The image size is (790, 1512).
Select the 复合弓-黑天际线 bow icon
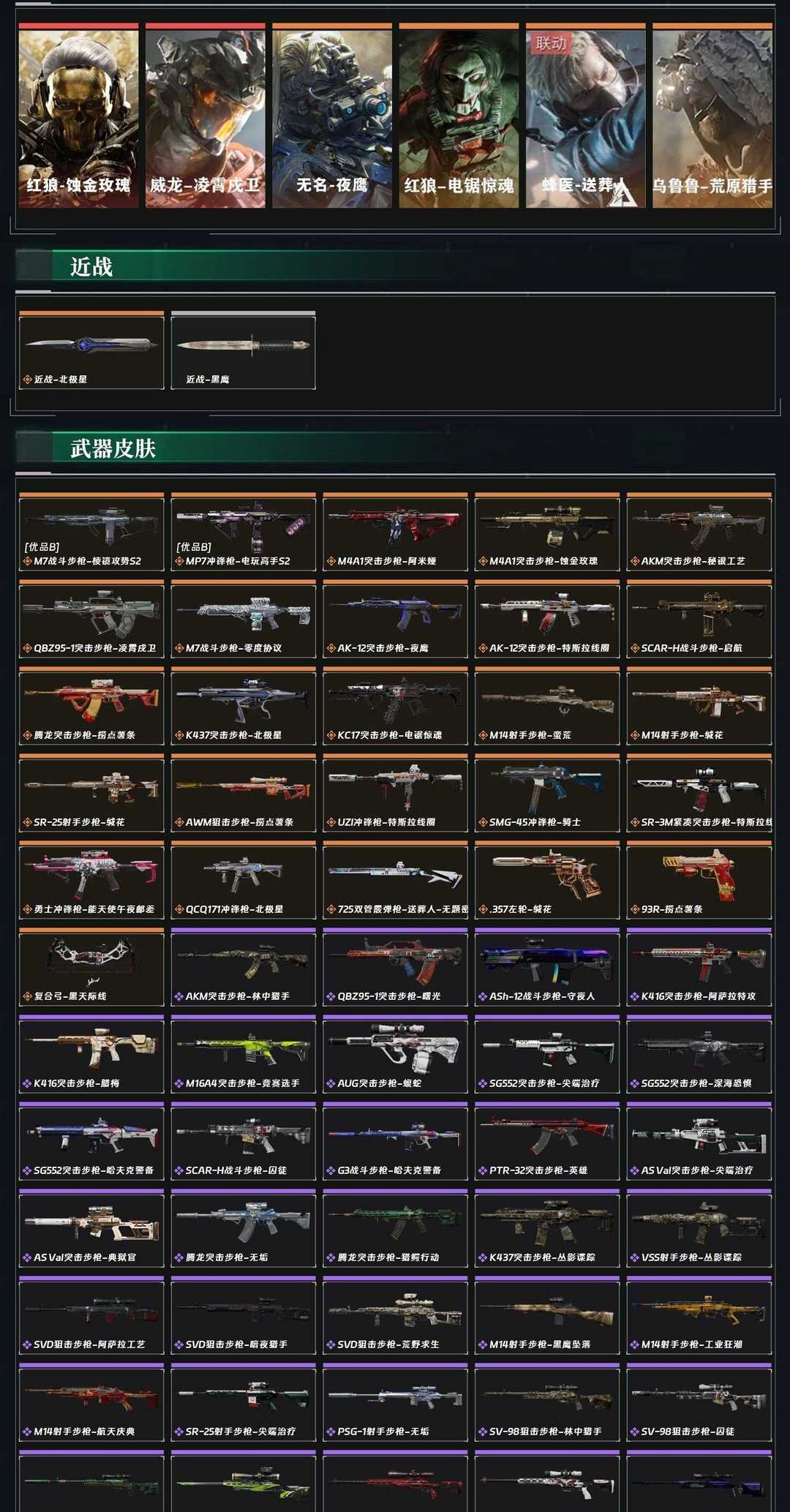coord(91,967)
